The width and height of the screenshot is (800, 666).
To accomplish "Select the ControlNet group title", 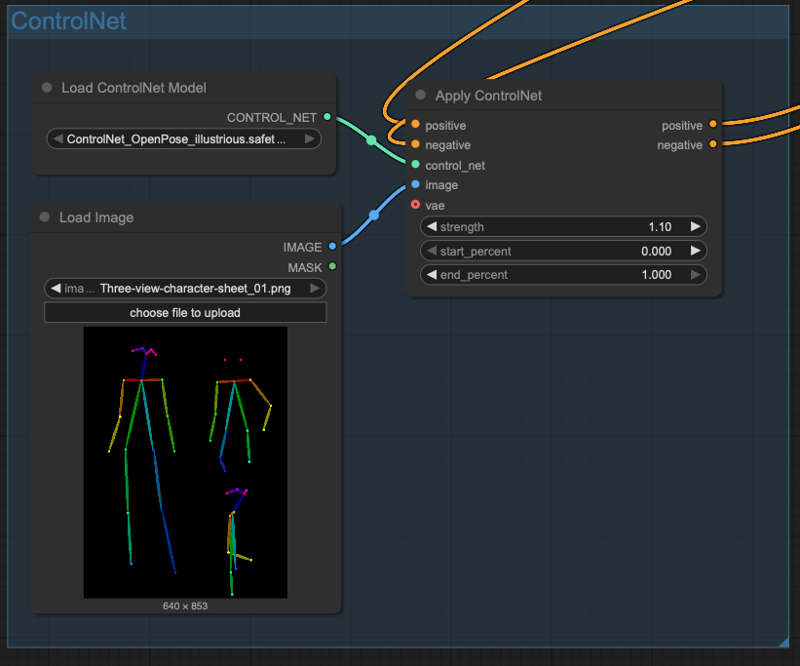I will (x=68, y=21).
